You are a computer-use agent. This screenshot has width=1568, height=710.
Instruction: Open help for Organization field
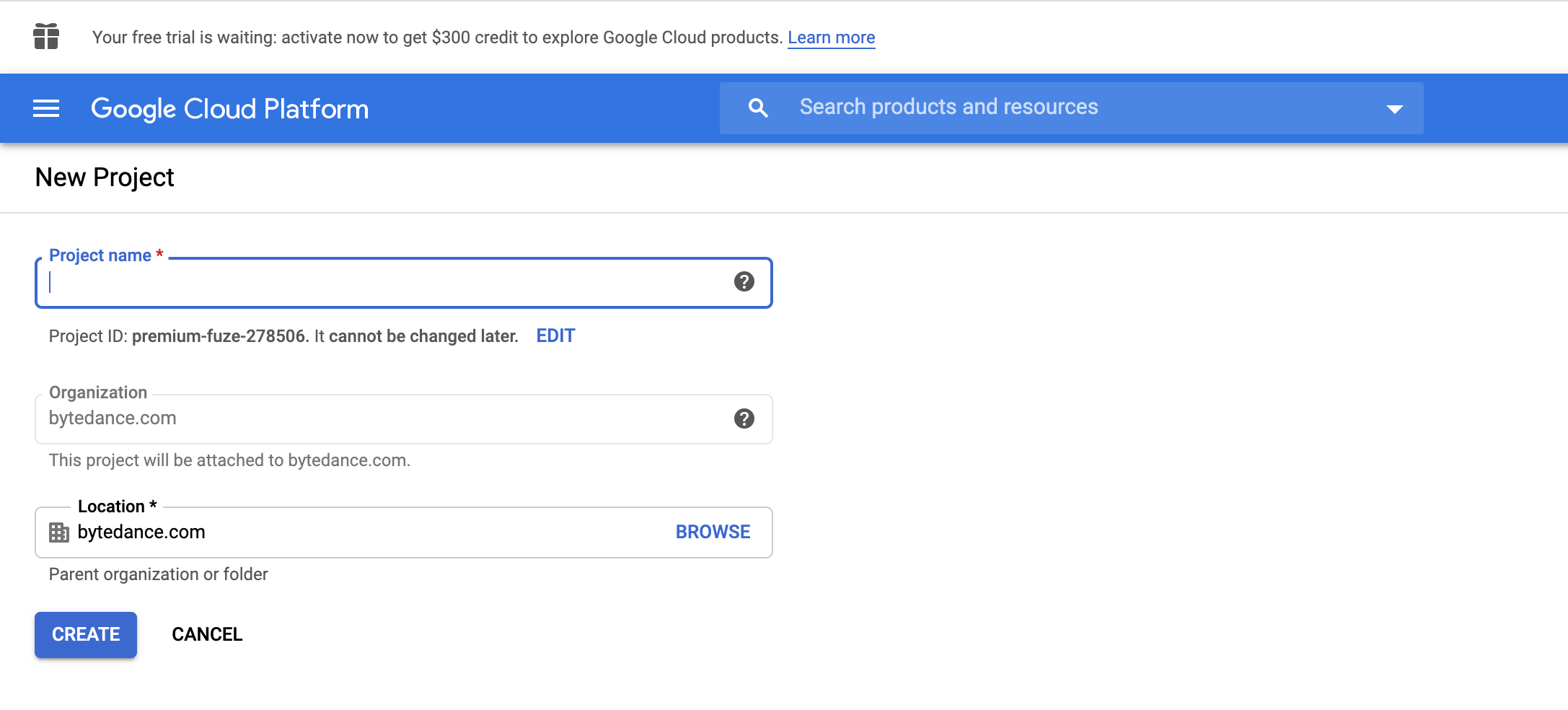click(x=744, y=418)
